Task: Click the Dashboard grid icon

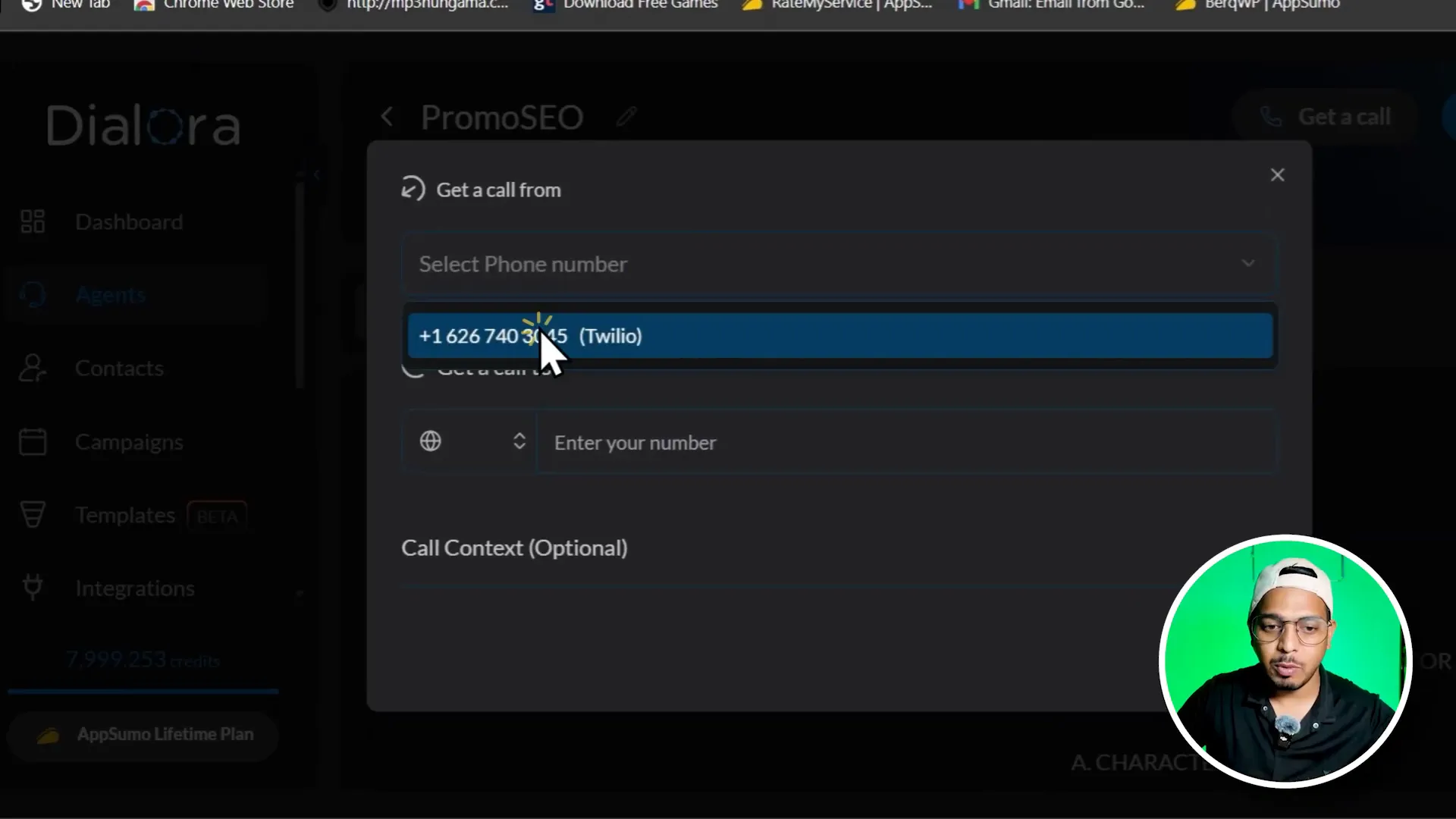Action: coord(33,221)
